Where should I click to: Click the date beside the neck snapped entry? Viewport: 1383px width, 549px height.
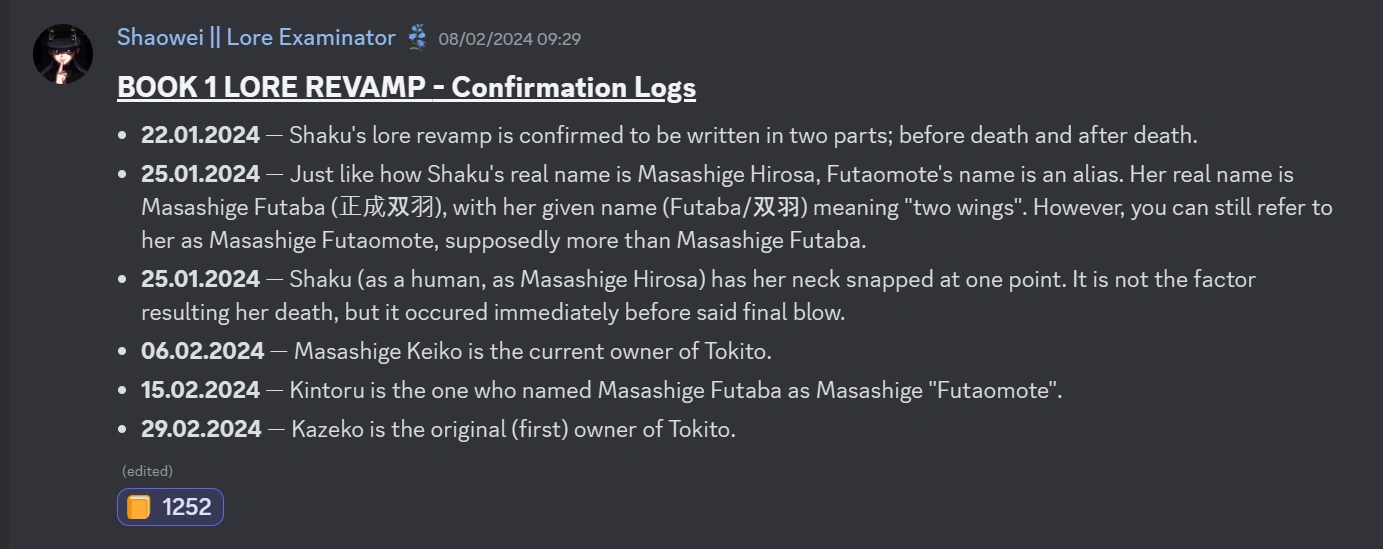(x=200, y=279)
